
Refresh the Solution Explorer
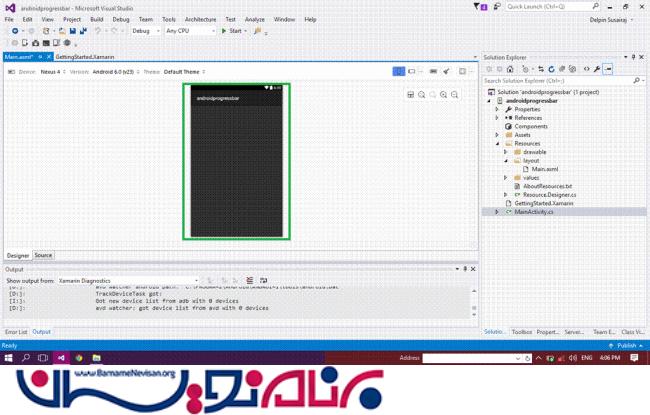point(551,69)
